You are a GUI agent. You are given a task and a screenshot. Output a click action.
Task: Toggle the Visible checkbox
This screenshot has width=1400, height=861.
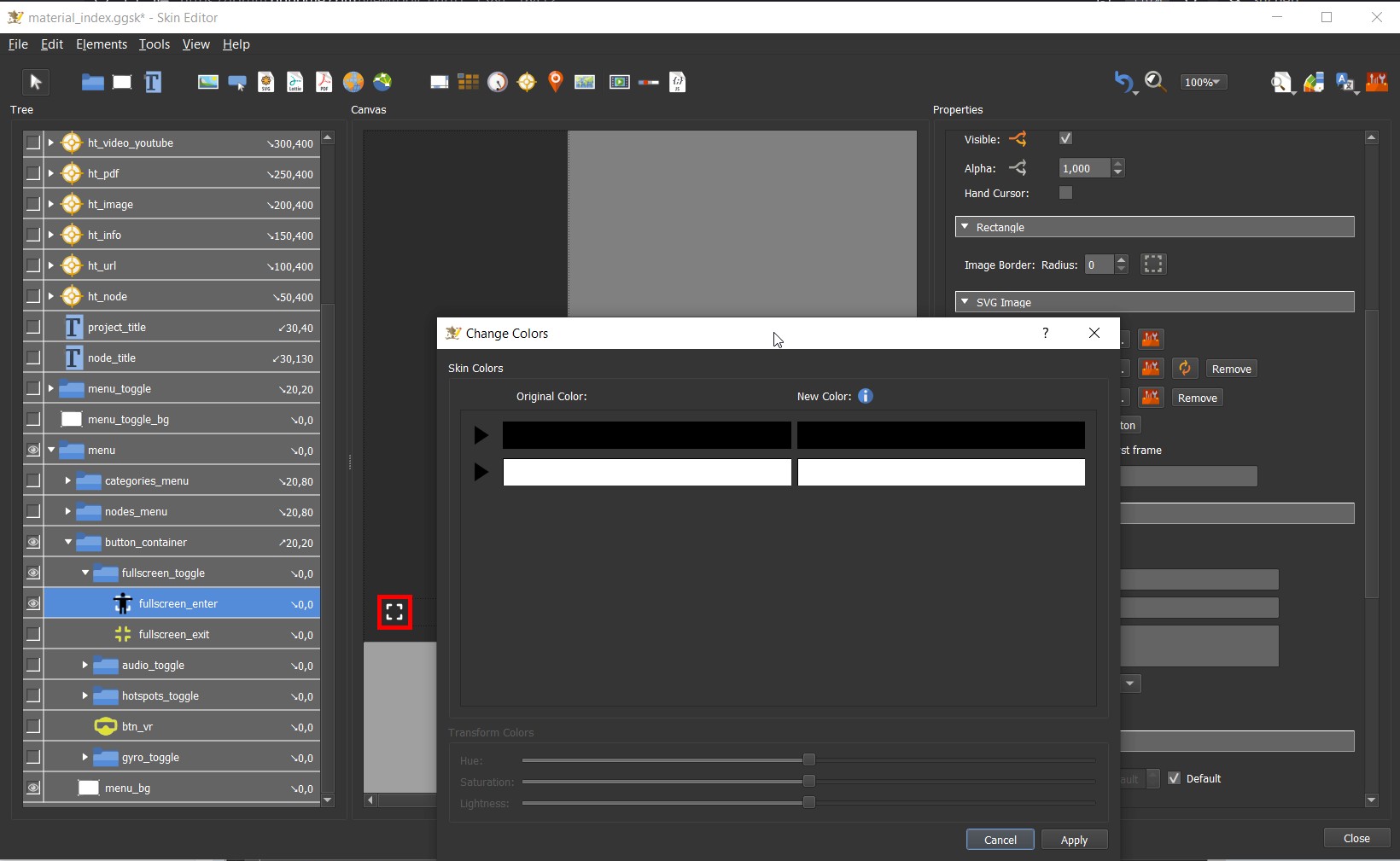(1065, 138)
